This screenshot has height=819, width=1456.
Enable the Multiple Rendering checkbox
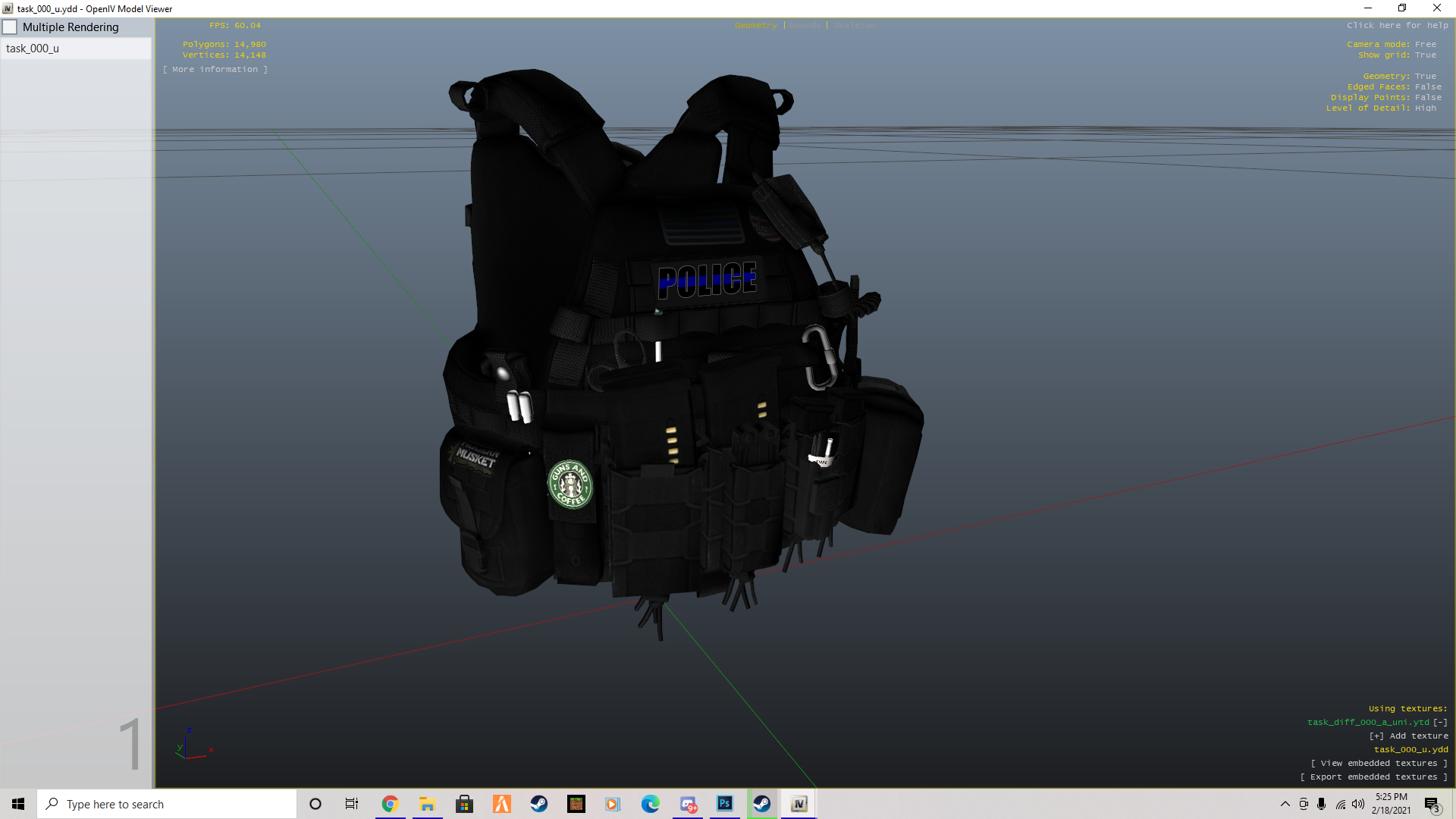pos(11,27)
